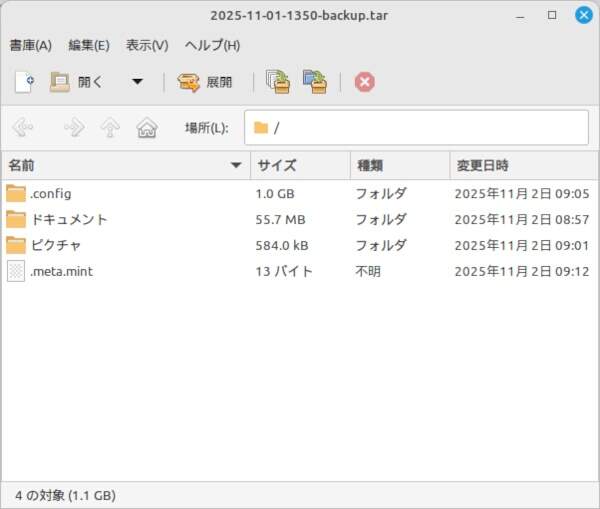Select the ピクチャ folder icon

(x=16, y=245)
